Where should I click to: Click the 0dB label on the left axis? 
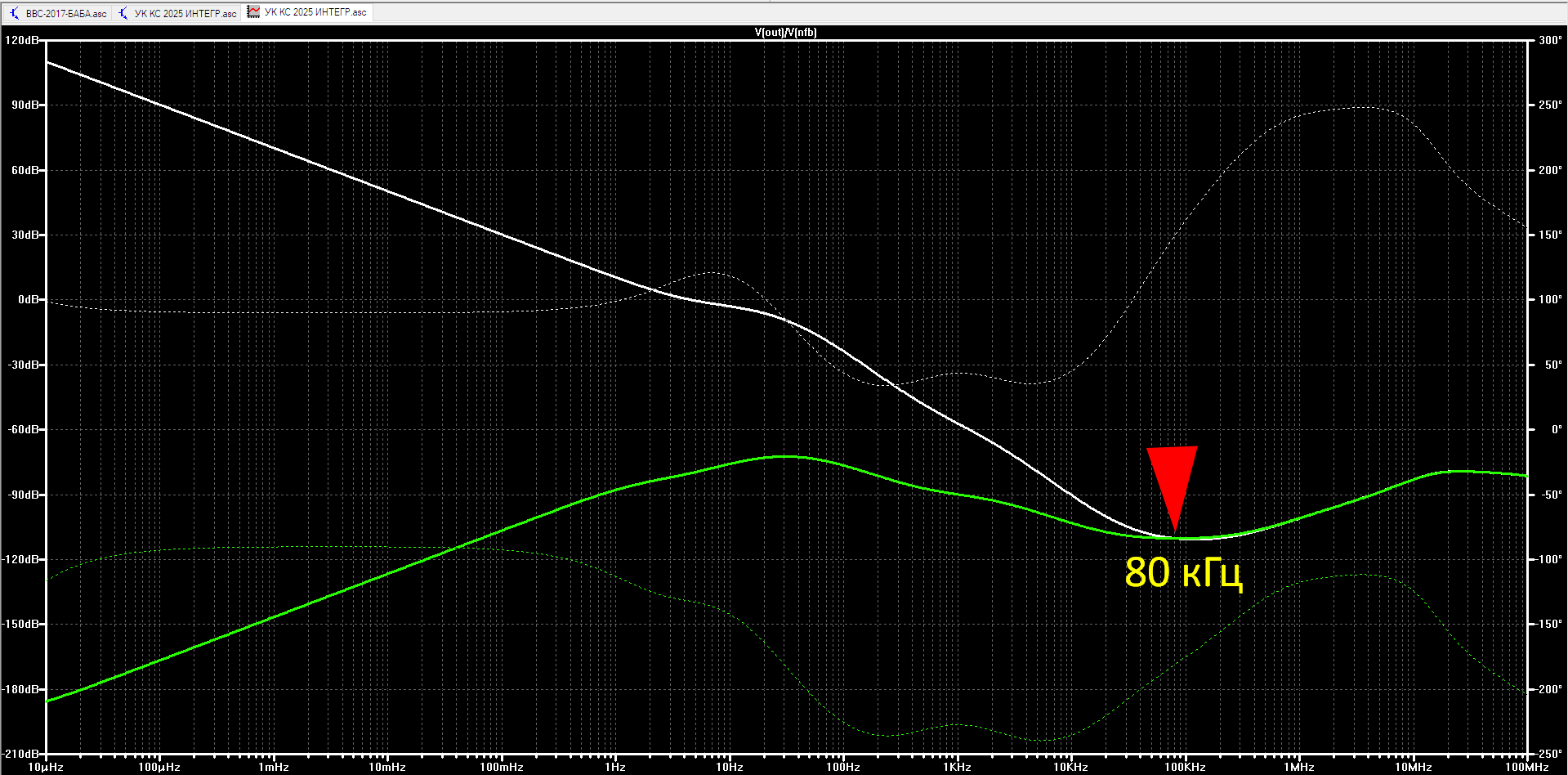(29, 299)
